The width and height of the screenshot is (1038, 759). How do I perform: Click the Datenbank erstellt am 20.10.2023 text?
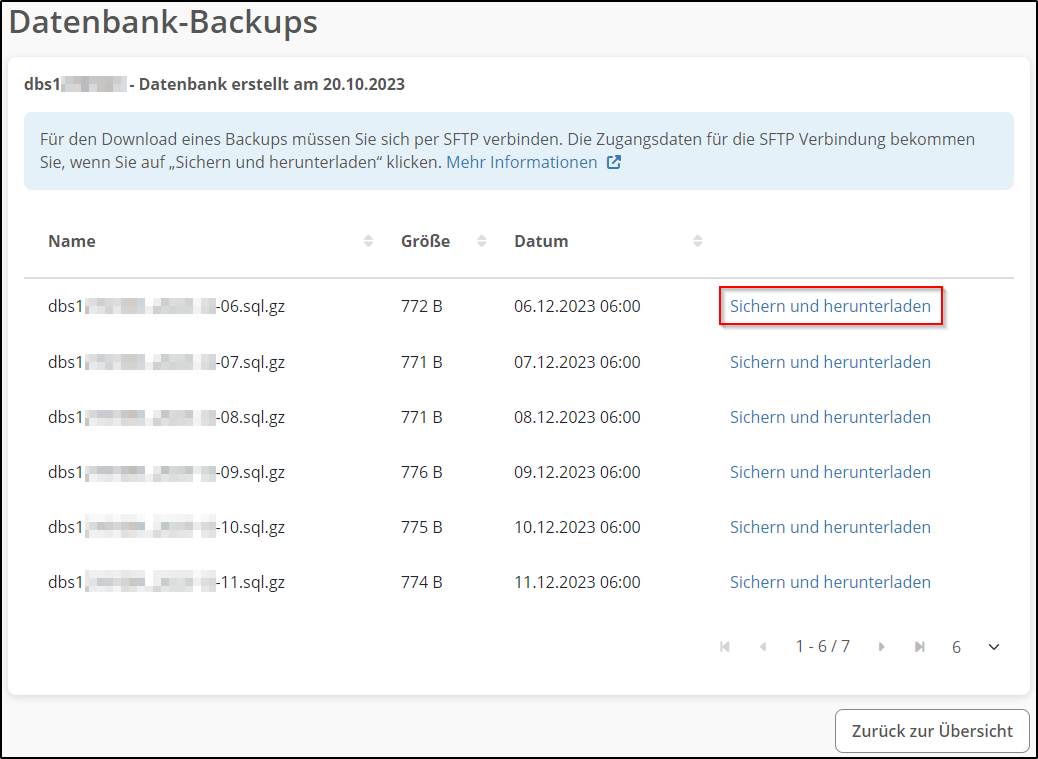[271, 84]
